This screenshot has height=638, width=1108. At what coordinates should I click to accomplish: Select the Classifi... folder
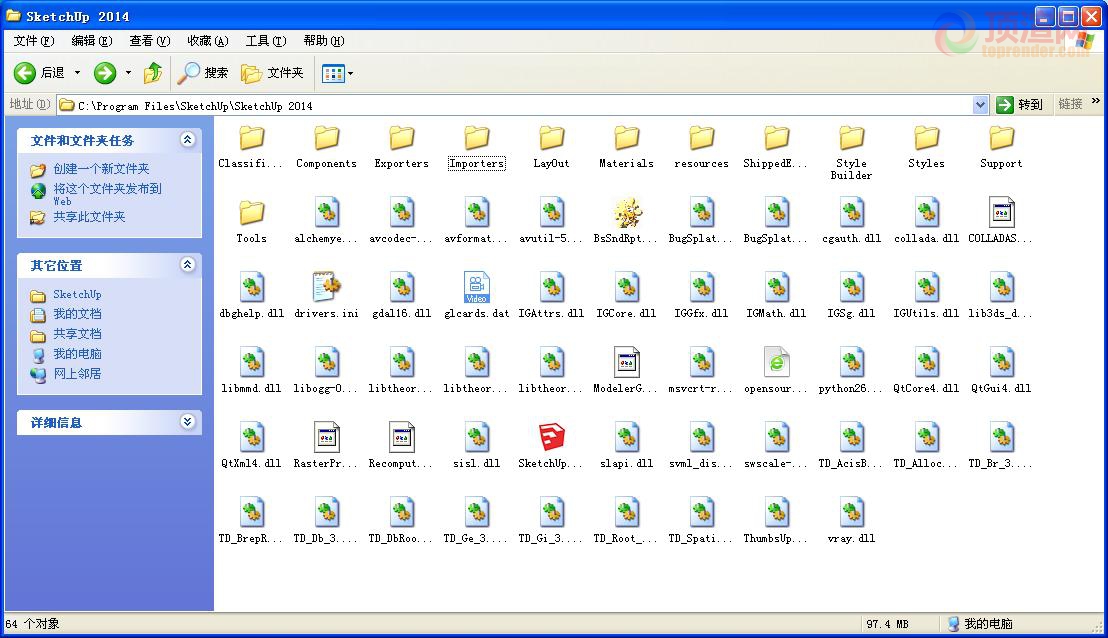252,148
